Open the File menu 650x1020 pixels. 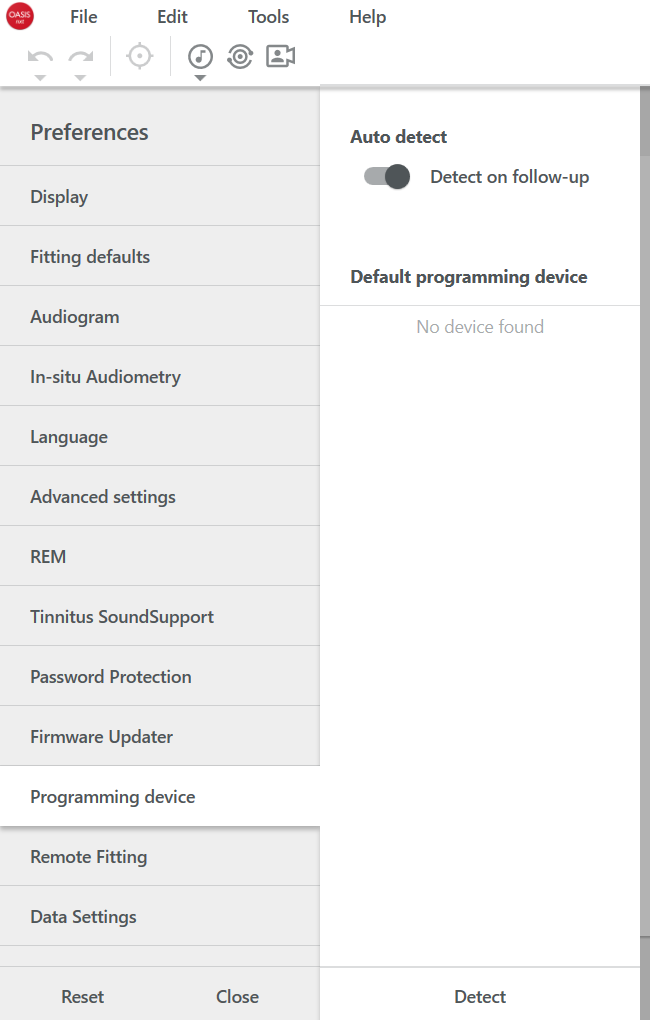pos(84,17)
